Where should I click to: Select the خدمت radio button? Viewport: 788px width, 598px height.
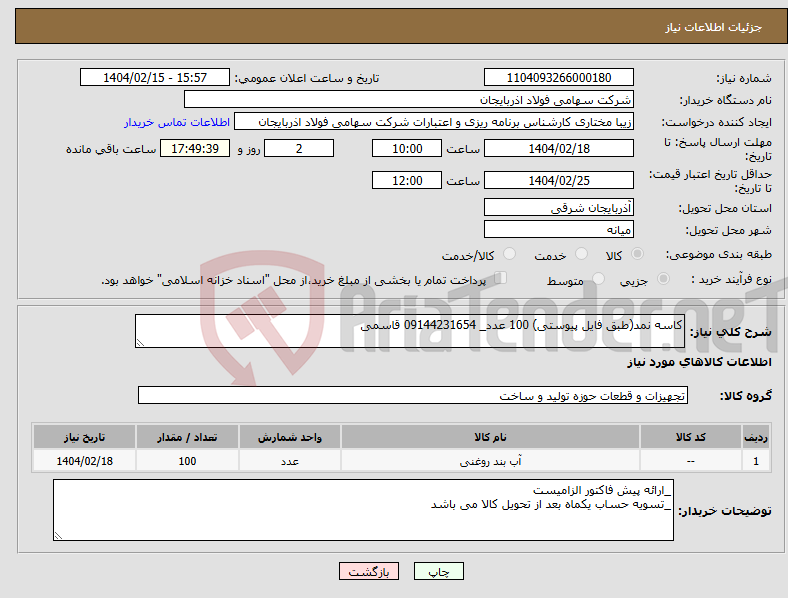581,254
